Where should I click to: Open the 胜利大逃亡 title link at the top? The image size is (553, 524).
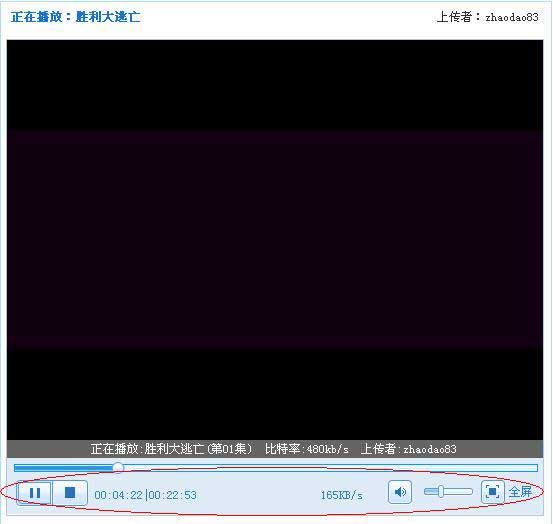tap(108, 17)
